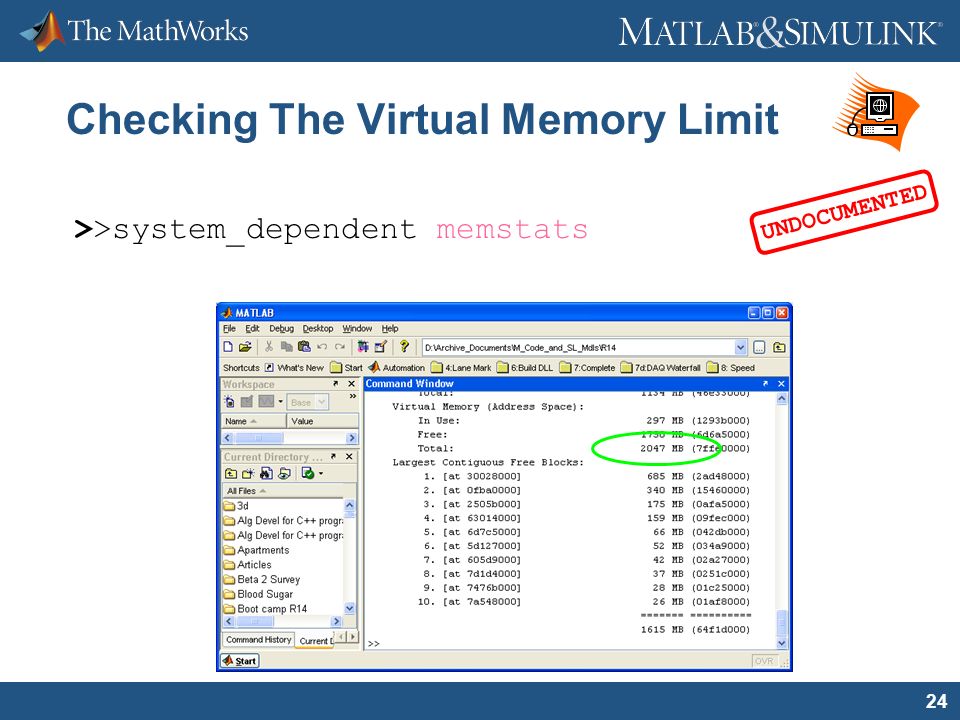This screenshot has height=720, width=960.
Task: Create a new M-file from toolbar
Action: point(228,347)
